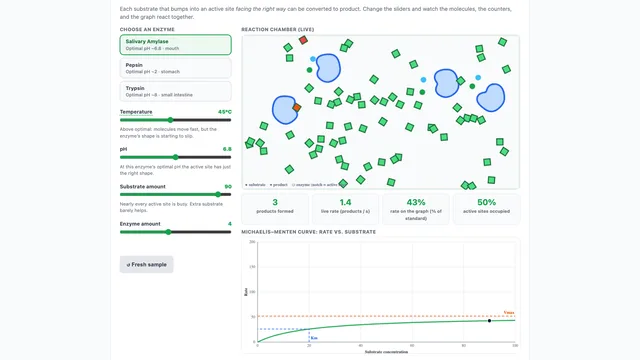This screenshot has width=640, height=360.
Task: Click the black current-point marker on the curve
Action: tap(489, 321)
